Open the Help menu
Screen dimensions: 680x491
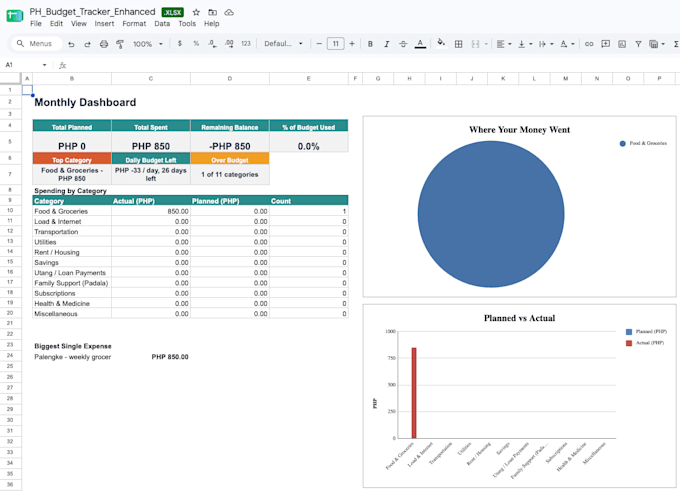(x=211, y=23)
